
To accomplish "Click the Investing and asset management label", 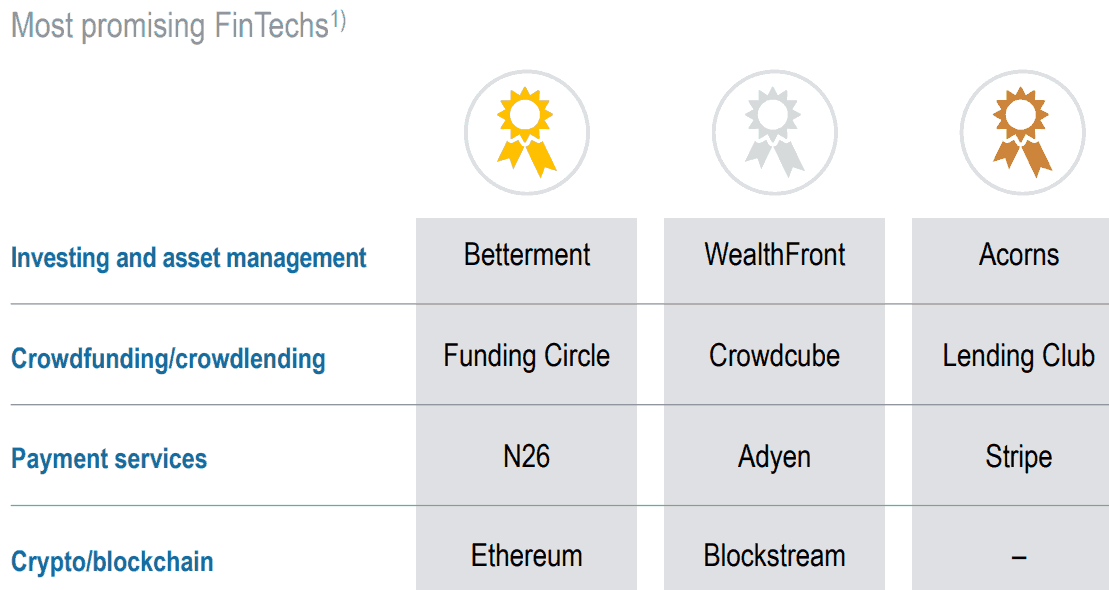I will 188,258.
